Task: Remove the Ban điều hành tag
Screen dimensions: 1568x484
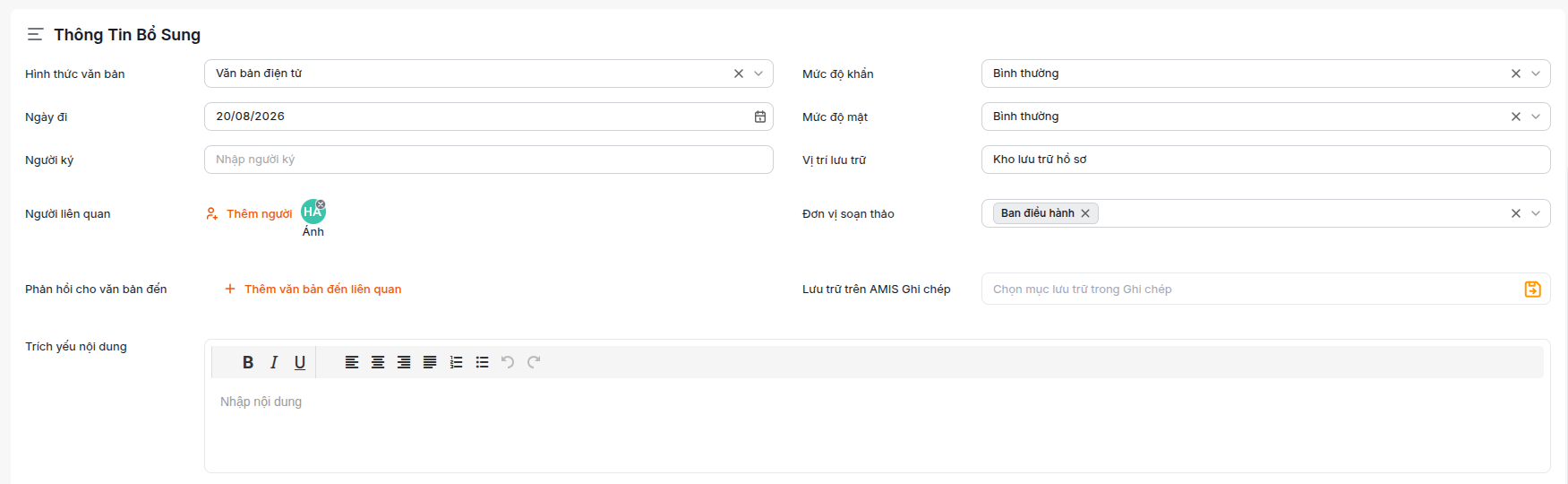Action: [1085, 213]
